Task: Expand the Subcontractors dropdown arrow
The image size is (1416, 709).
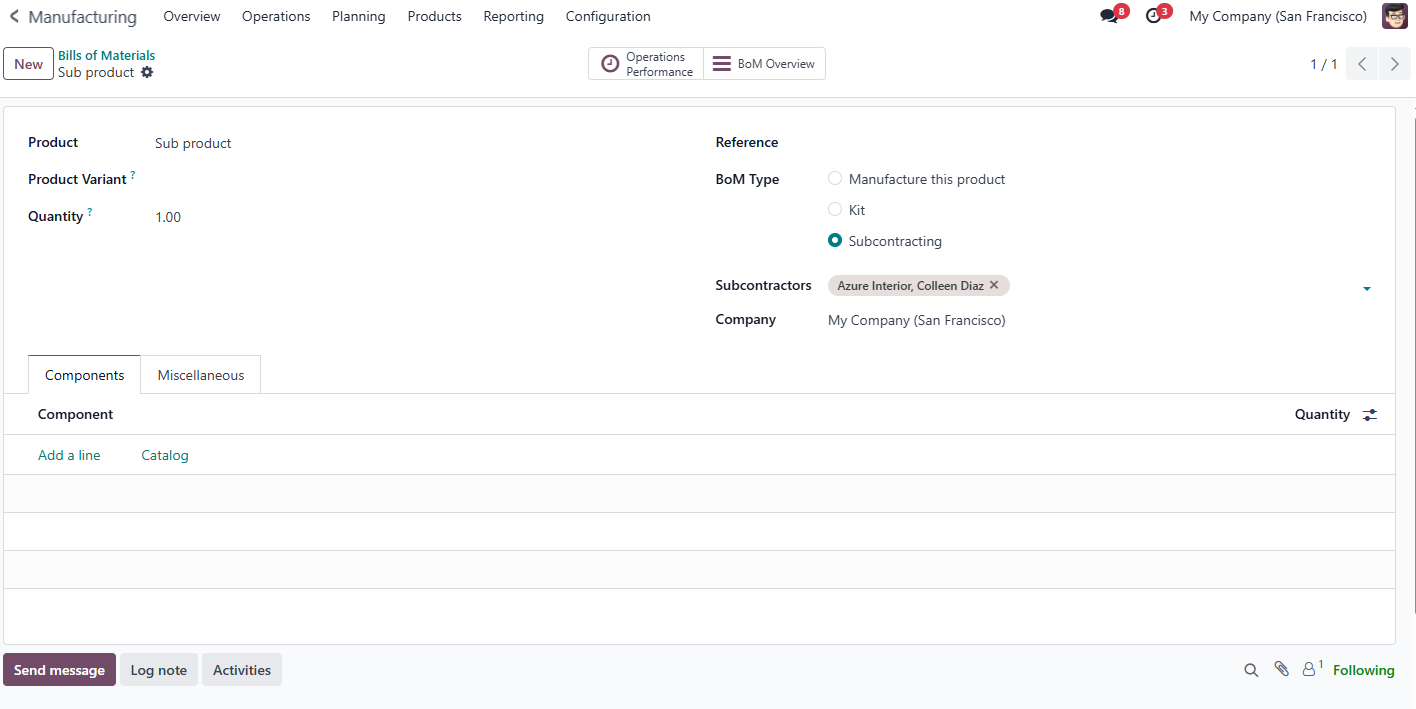Action: pyautogui.click(x=1367, y=289)
